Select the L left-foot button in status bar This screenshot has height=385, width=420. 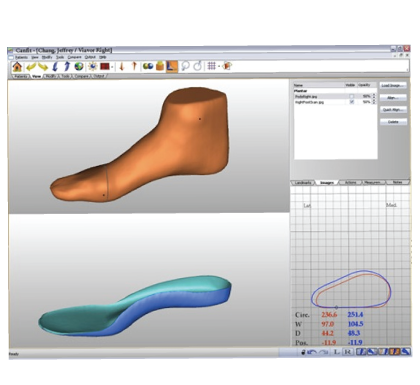click(337, 352)
